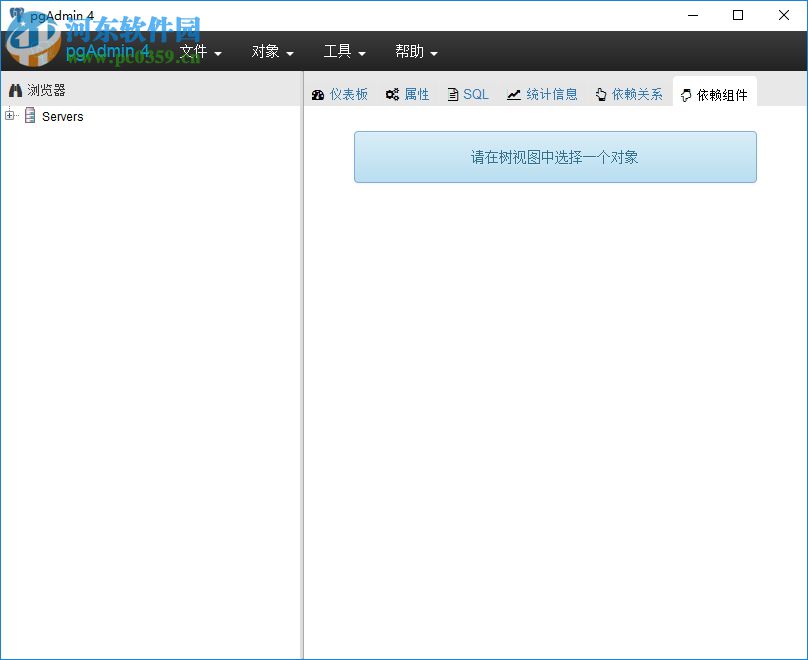Expand the Servers tree node
Screen dimensions: 808x660
click(8, 116)
